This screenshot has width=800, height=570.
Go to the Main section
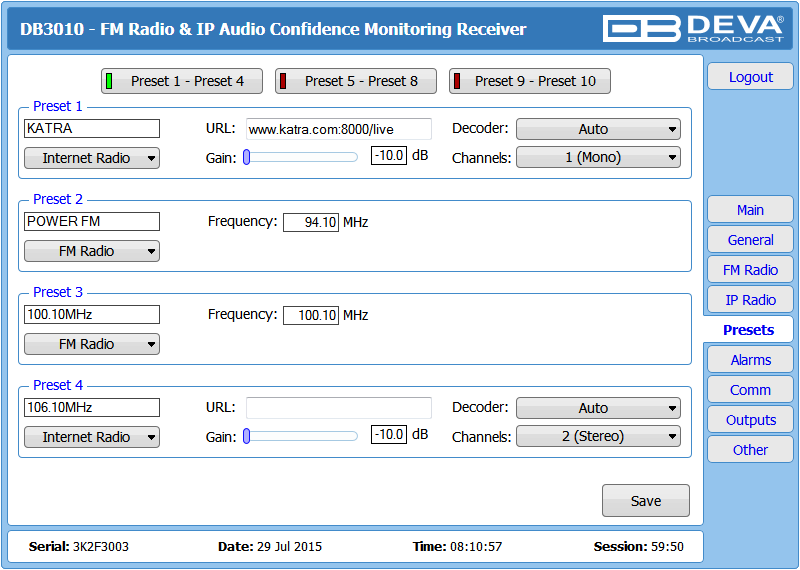pos(750,210)
